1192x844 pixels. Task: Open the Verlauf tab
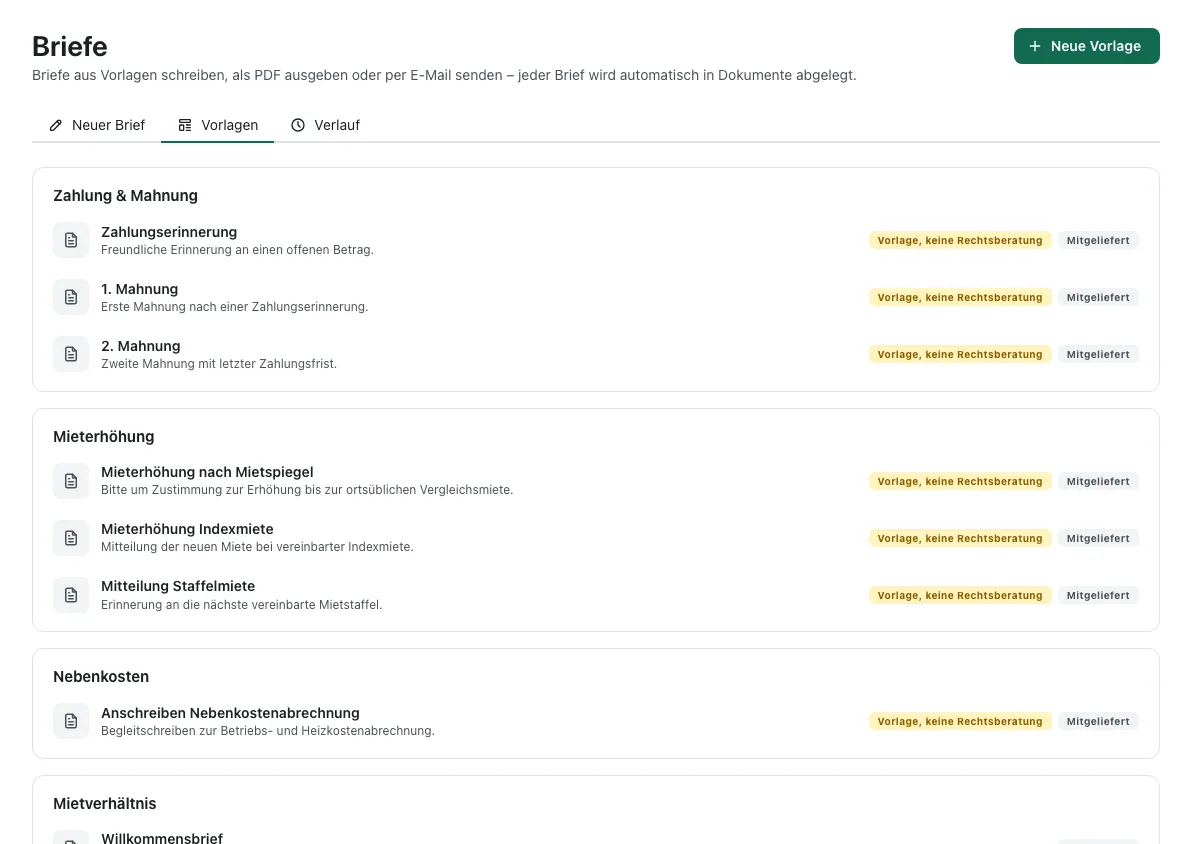point(325,125)
